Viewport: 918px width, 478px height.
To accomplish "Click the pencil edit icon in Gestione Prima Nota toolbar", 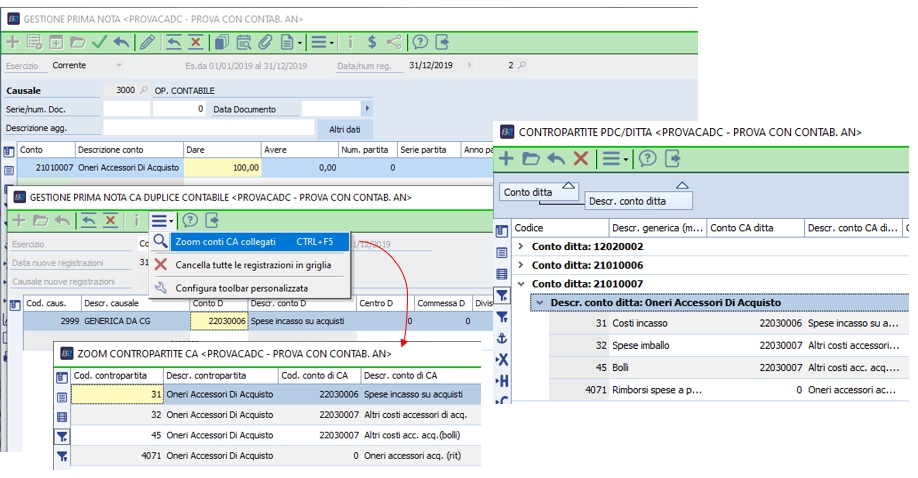I will [x=147, y=42].
